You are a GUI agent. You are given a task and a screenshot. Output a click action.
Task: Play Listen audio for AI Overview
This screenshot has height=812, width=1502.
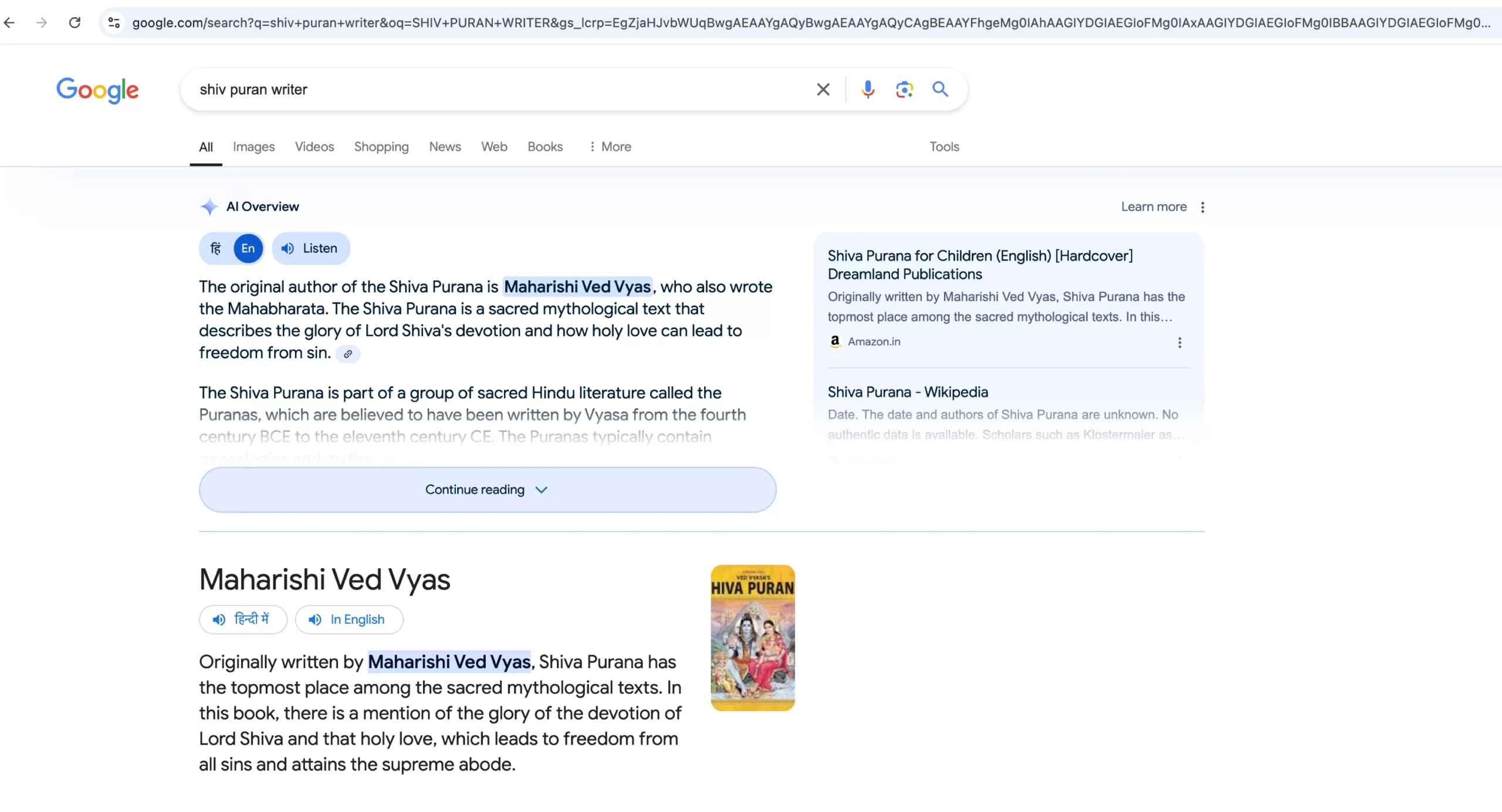pyautogui.click(x=310, y=248)
